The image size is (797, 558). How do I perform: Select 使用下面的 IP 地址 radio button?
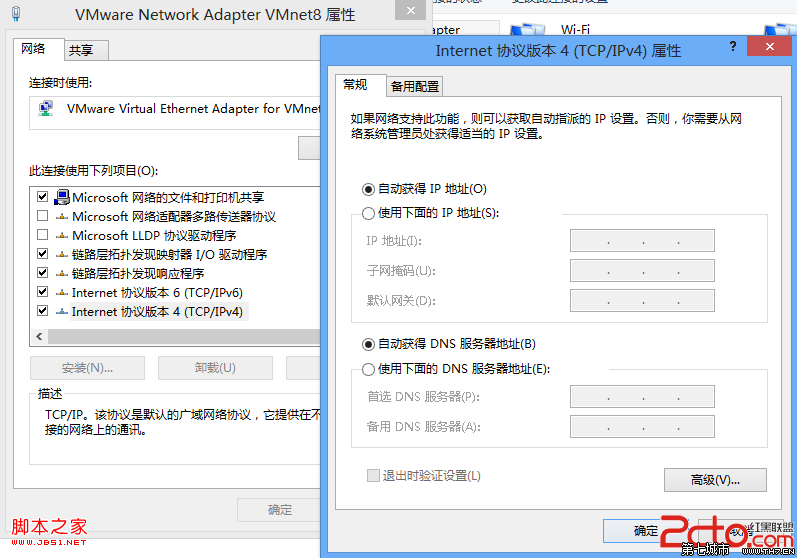click(x=369, y=213)
